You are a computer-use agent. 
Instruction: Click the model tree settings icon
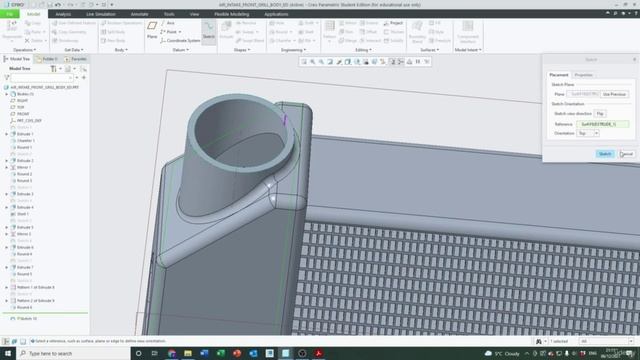click(53, 69)
